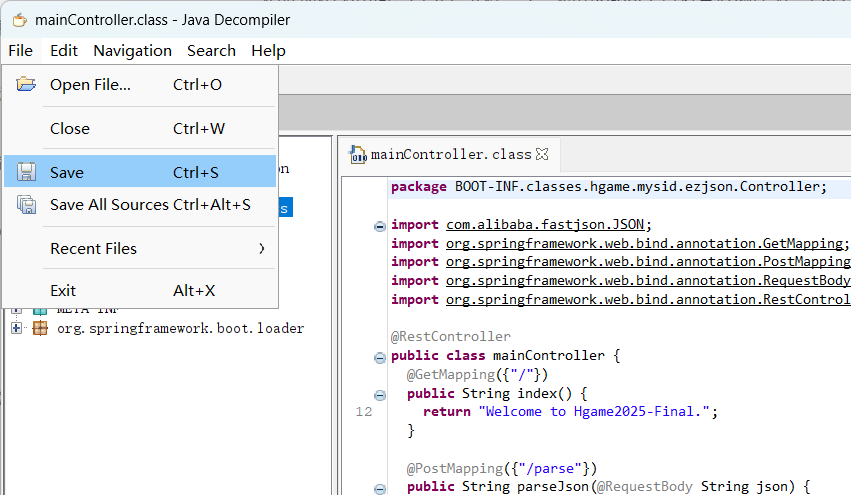The width and height of the screenshot is (851, 495).
Task: Click the @PostMapping({"/parse"}) annotation
Action: click(x=501, y=468)
